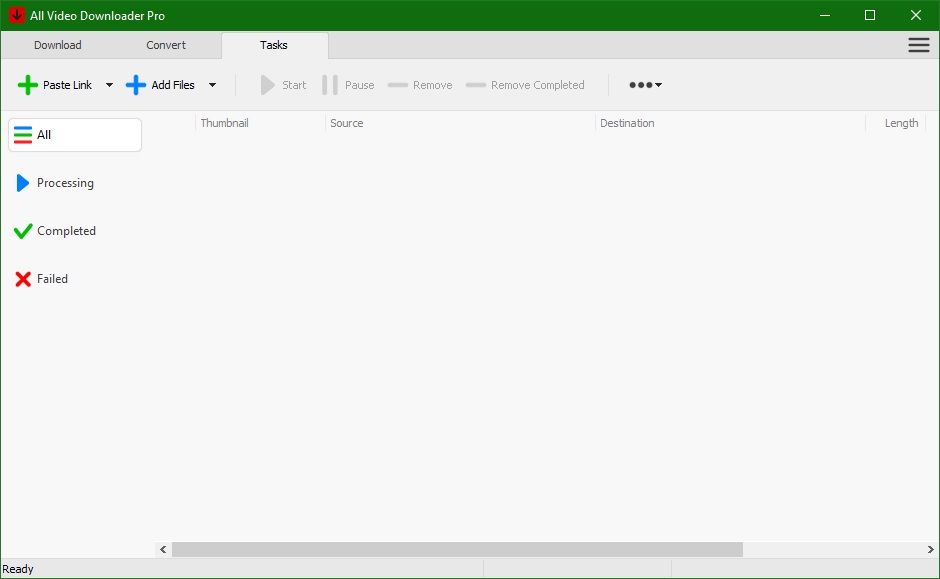Click the Source column header
Screen dimensions: 940x579
click(347, 123)
